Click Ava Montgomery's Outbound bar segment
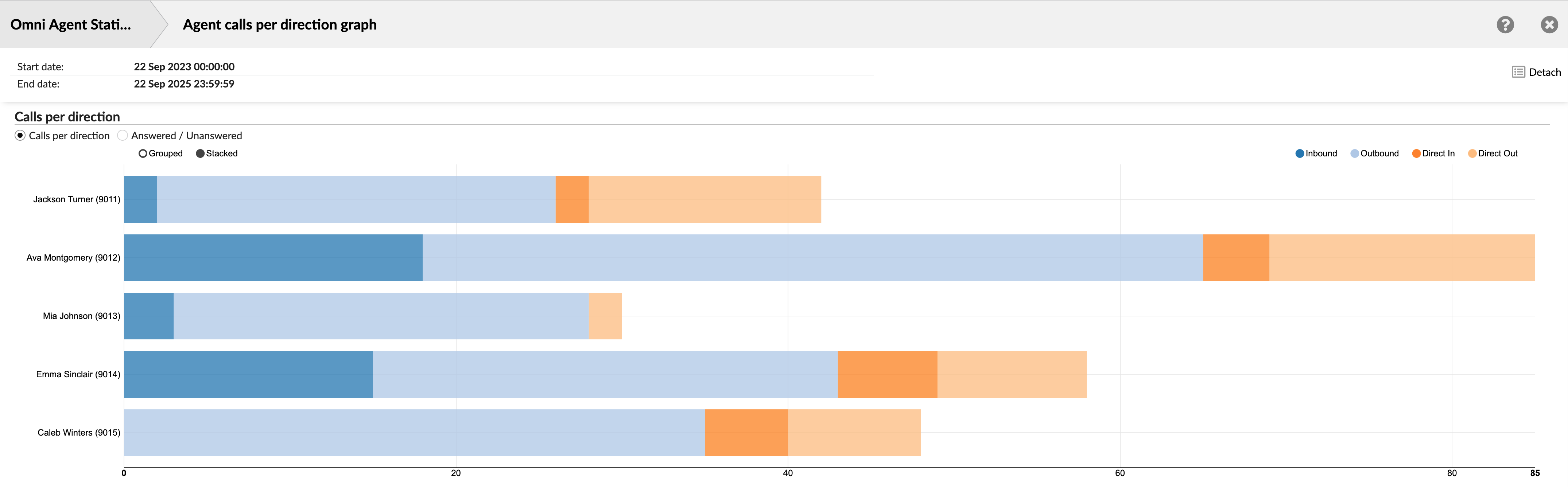 pyautogui.click(x=810, y=257)
